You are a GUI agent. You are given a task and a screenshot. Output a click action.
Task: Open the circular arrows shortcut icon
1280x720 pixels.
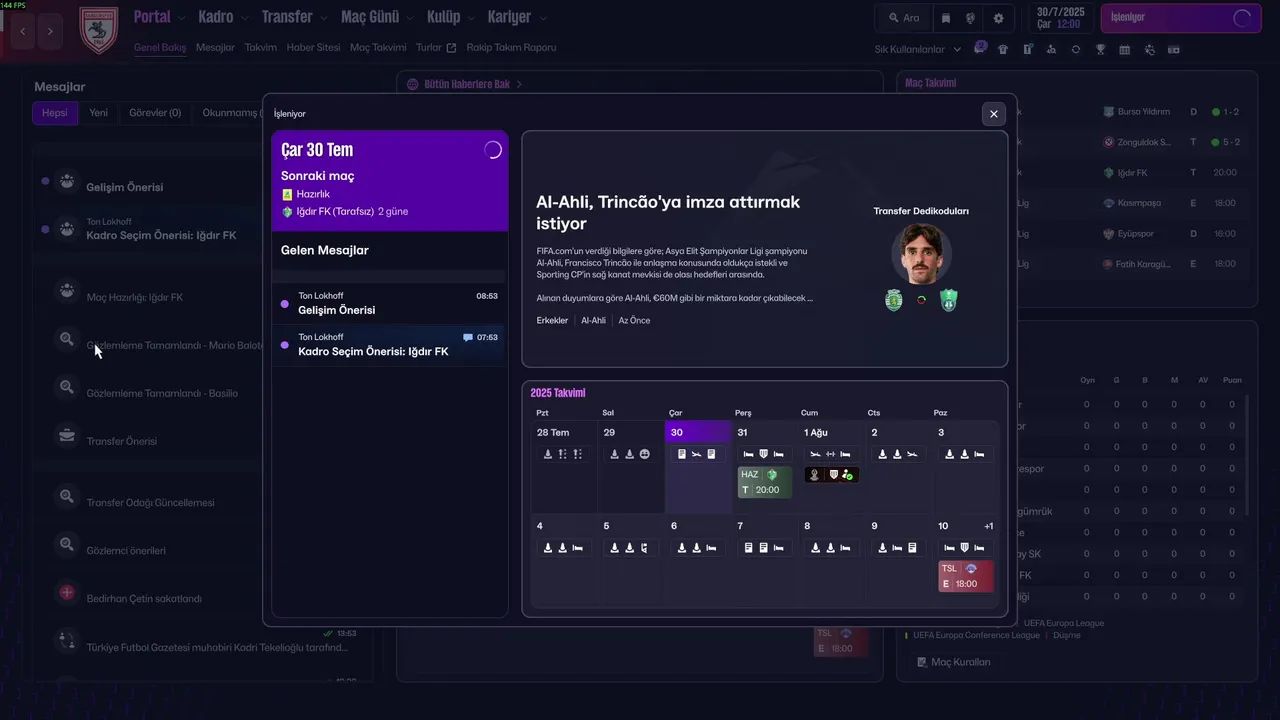(x=1076, y=49)
